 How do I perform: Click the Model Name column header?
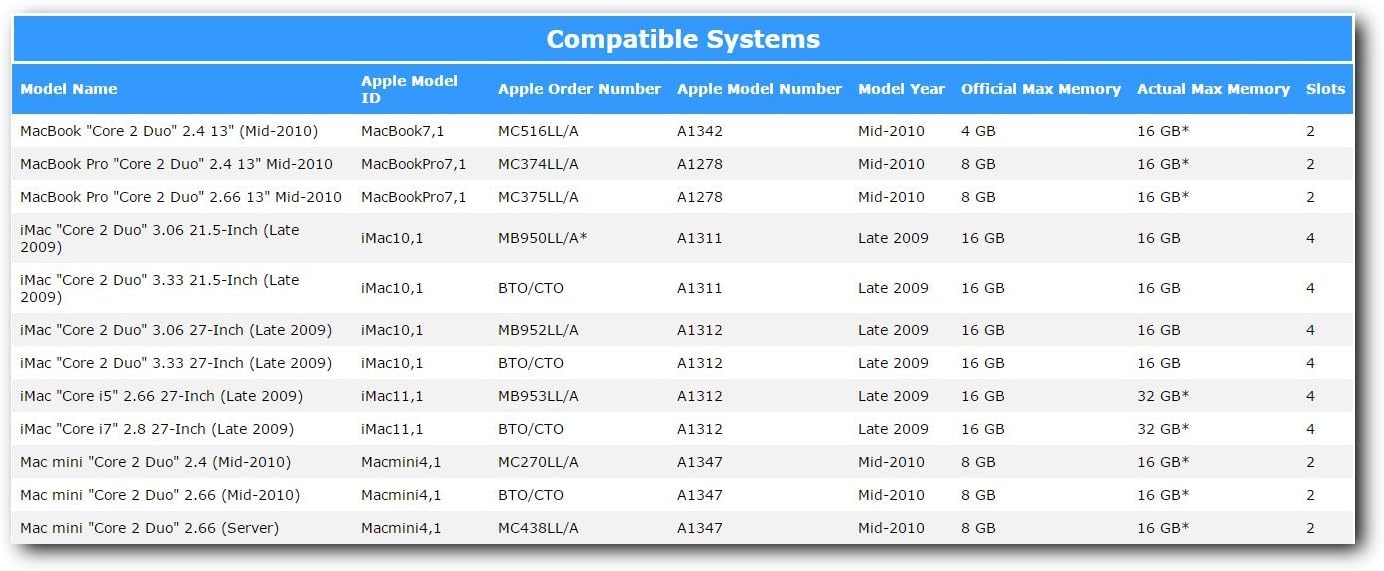(x=69, y=89)
